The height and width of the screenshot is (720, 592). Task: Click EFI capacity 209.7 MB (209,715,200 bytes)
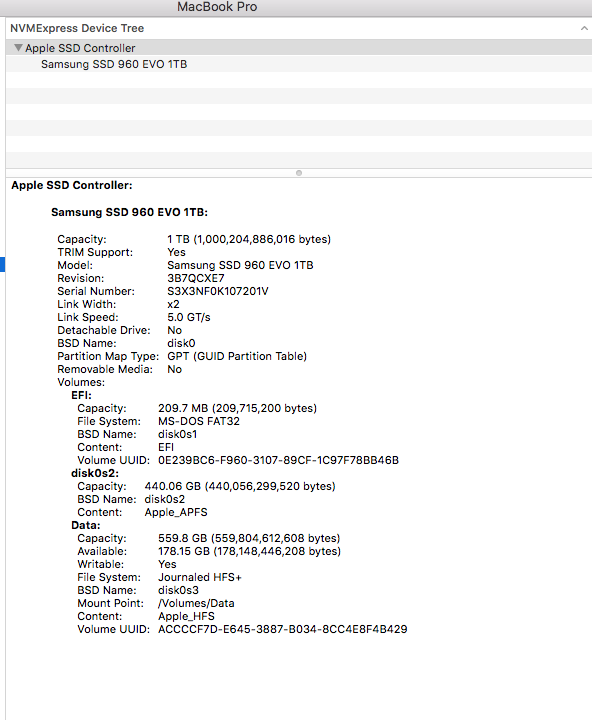point(237,408)
